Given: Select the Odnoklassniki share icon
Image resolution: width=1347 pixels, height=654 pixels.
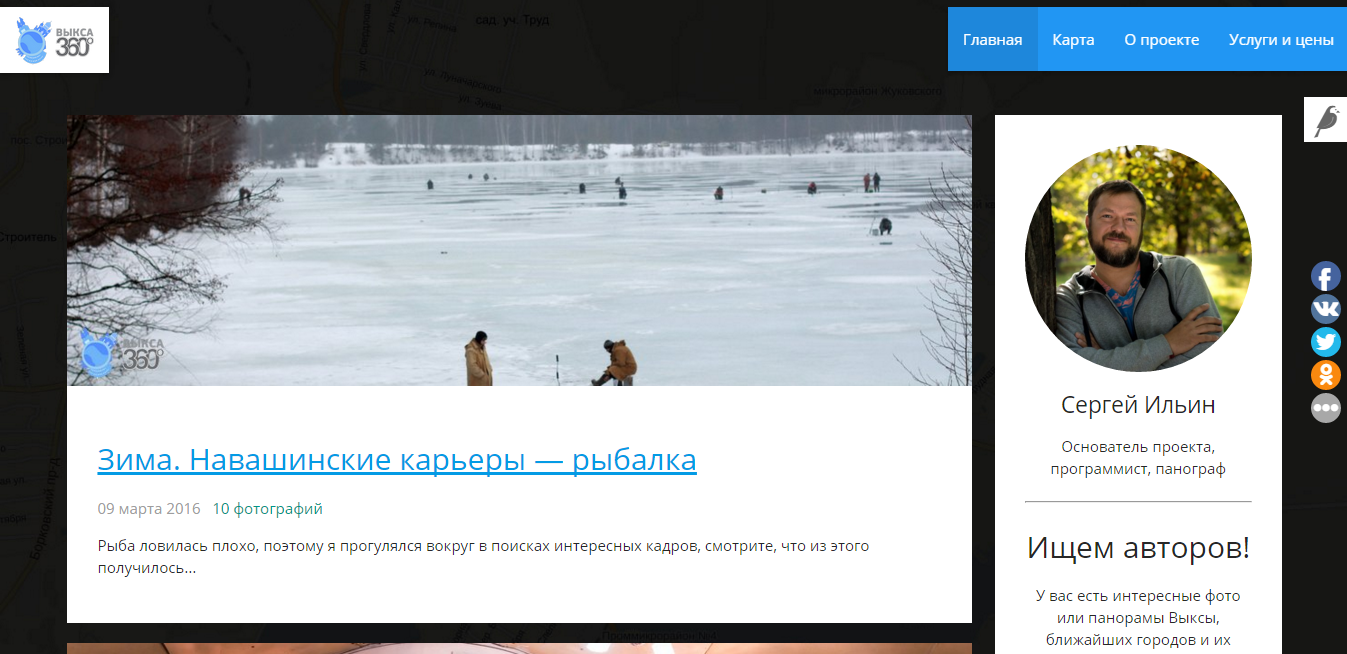Looking at the screenshot, I should coord(1325,374).
